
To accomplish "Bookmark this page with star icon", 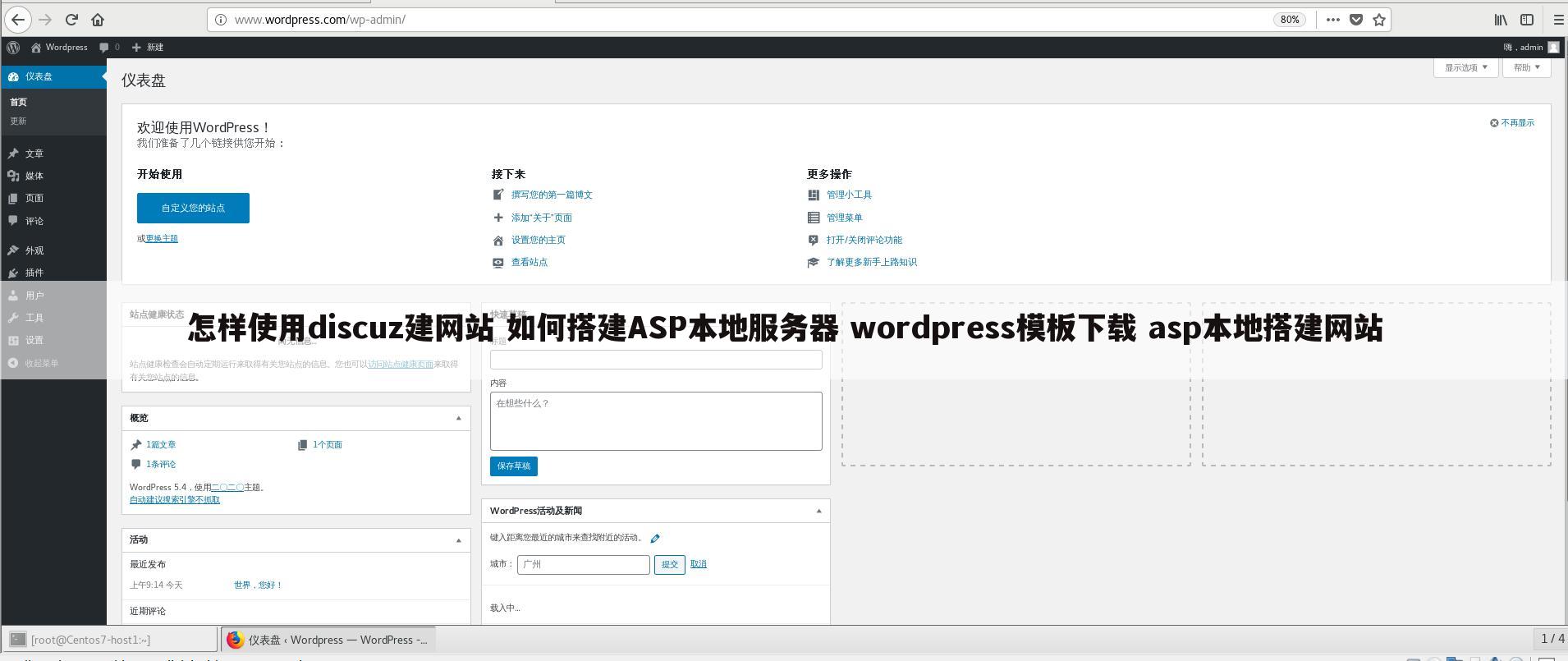I will click(x=1379, y=20).
